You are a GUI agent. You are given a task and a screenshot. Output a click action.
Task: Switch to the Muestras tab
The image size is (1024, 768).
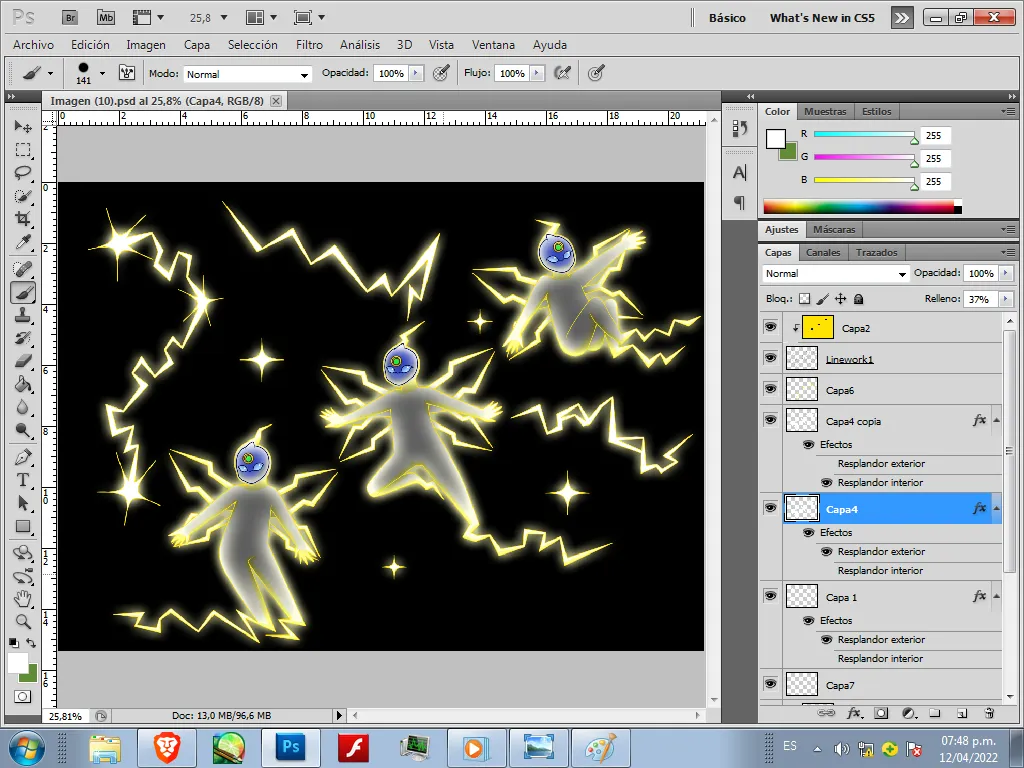(825, 112)
